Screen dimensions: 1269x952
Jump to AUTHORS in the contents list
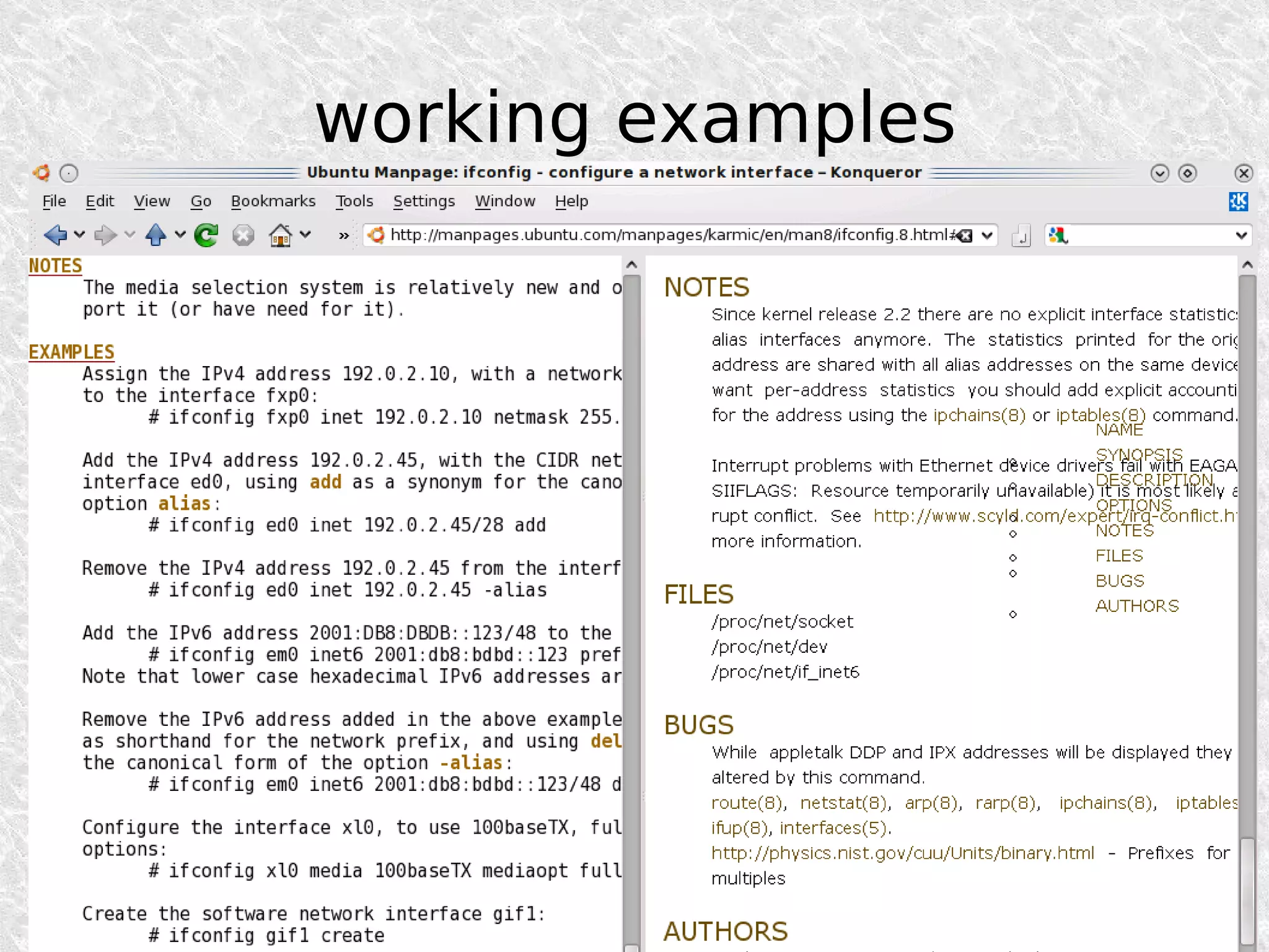click(x=1137, y=606)
